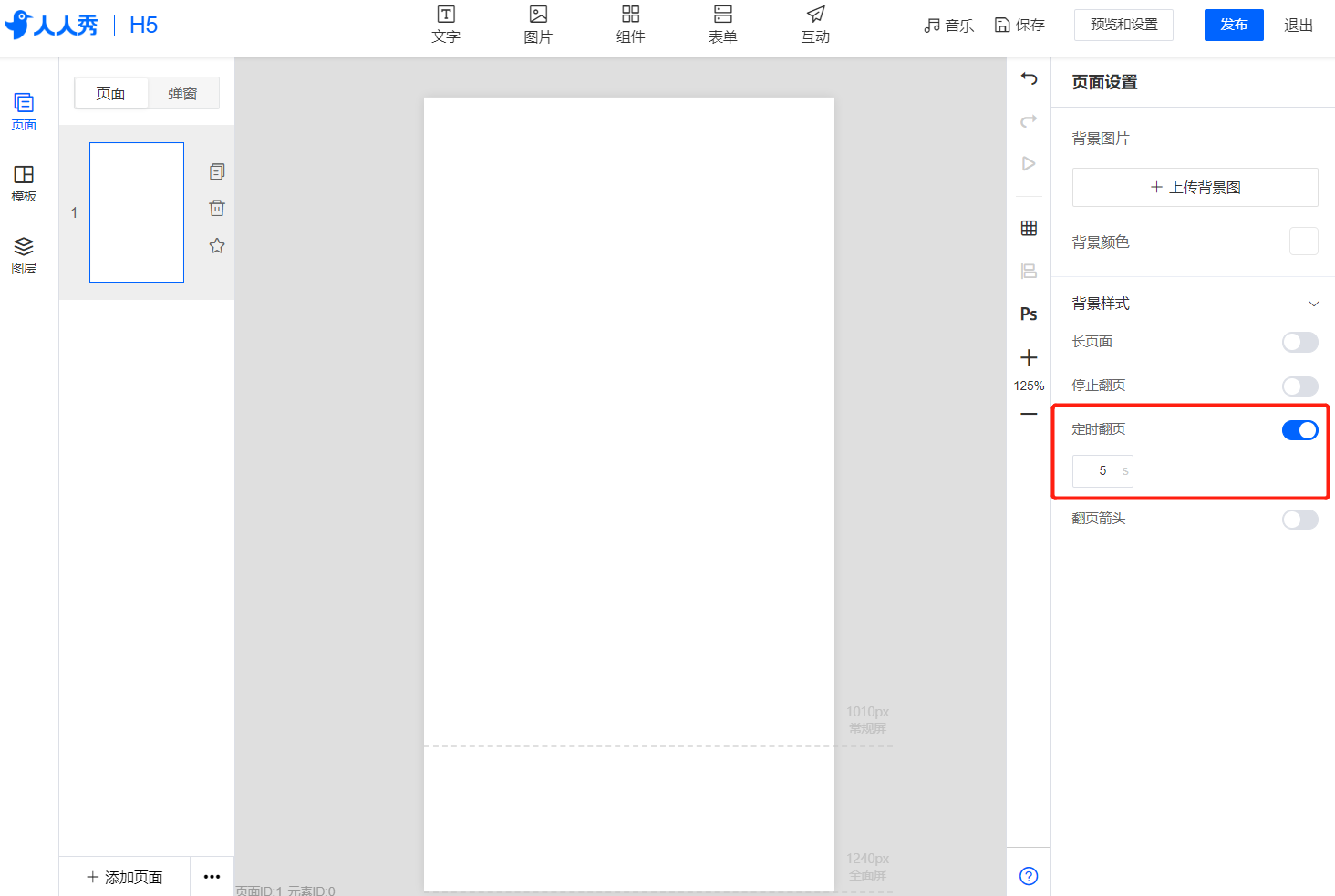Switch to the 弹窗 popup tab

pos(182,93)
